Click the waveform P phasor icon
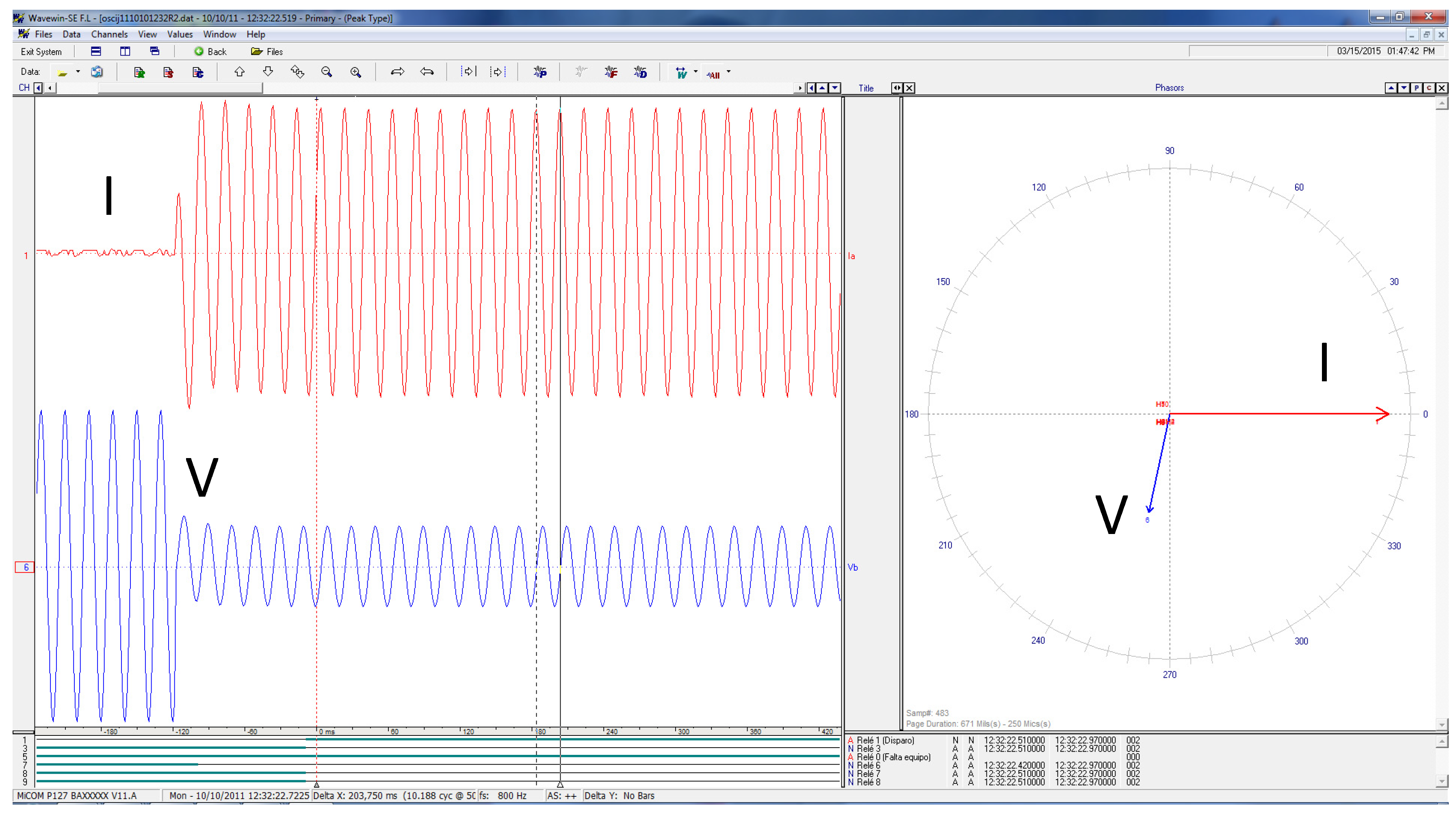The height and width of the screenshot is (813, 1456). click(540, 72)
